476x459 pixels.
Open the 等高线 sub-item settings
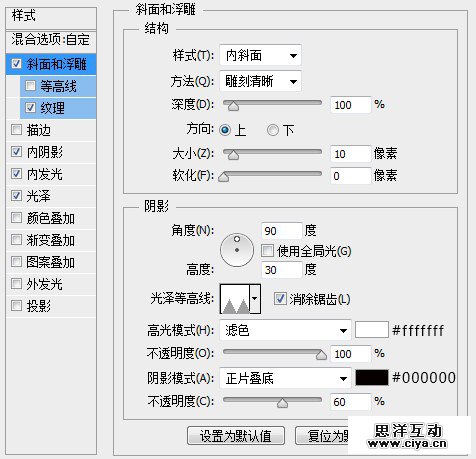click(x=59, y=86)
